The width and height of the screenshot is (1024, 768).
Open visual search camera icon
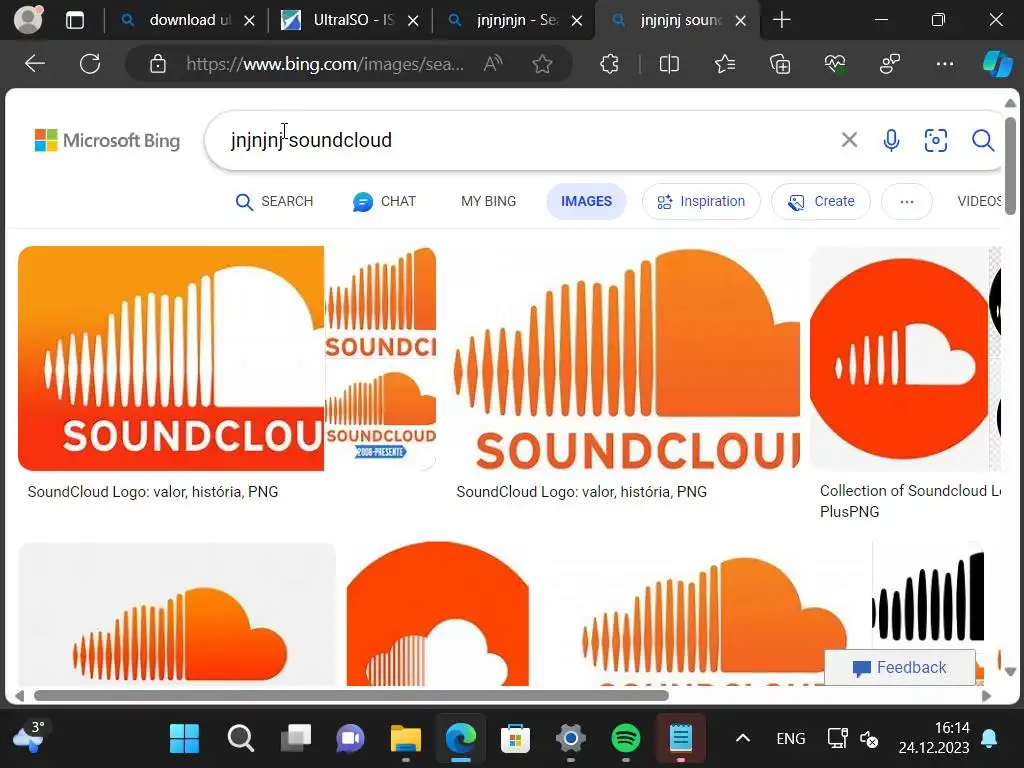tap(936, 140)
